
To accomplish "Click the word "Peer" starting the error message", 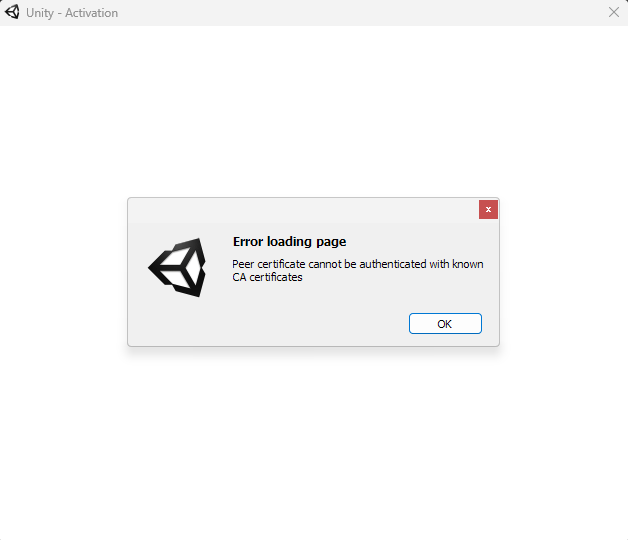I will tap(243, 264).
